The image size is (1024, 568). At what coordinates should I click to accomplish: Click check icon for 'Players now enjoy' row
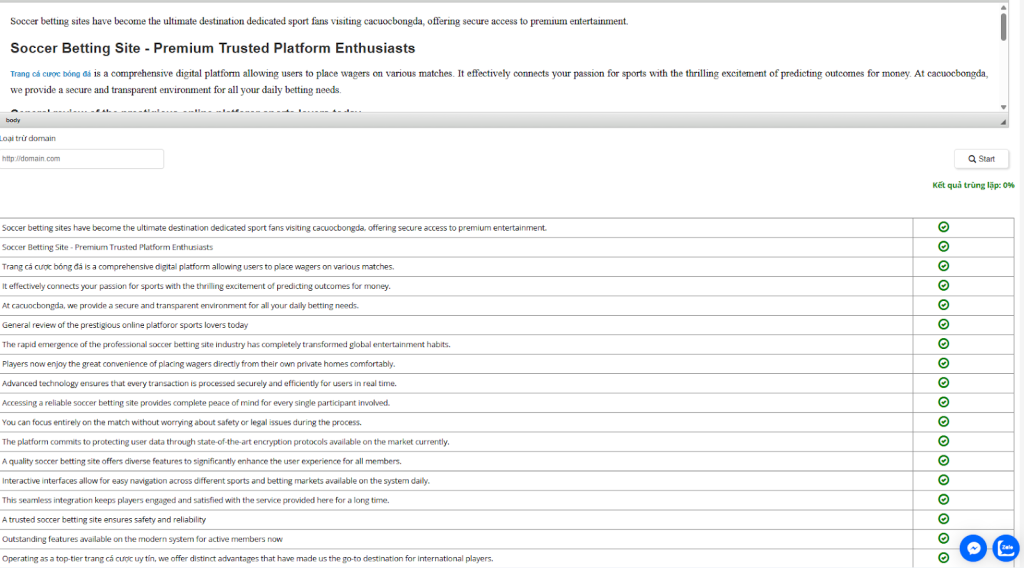(943, 363)
